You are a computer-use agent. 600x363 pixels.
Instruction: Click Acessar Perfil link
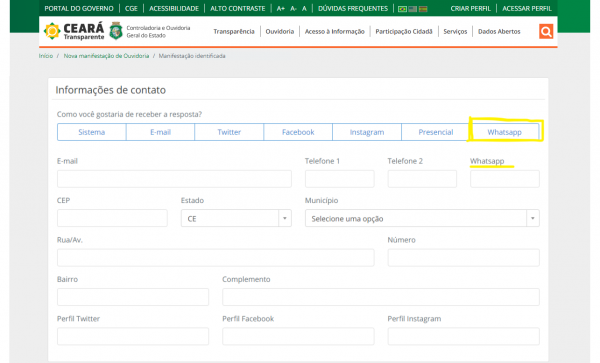(x=527, y=8)
